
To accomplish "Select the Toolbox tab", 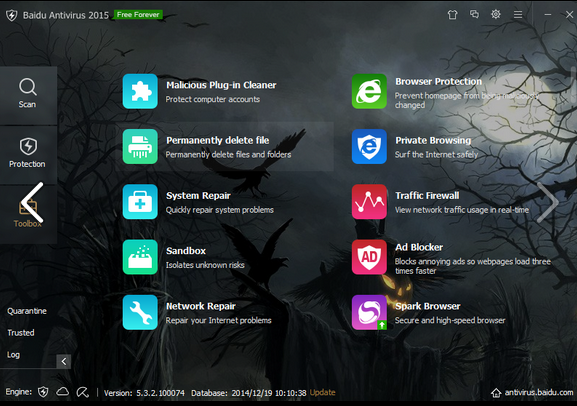I will 28,215.
